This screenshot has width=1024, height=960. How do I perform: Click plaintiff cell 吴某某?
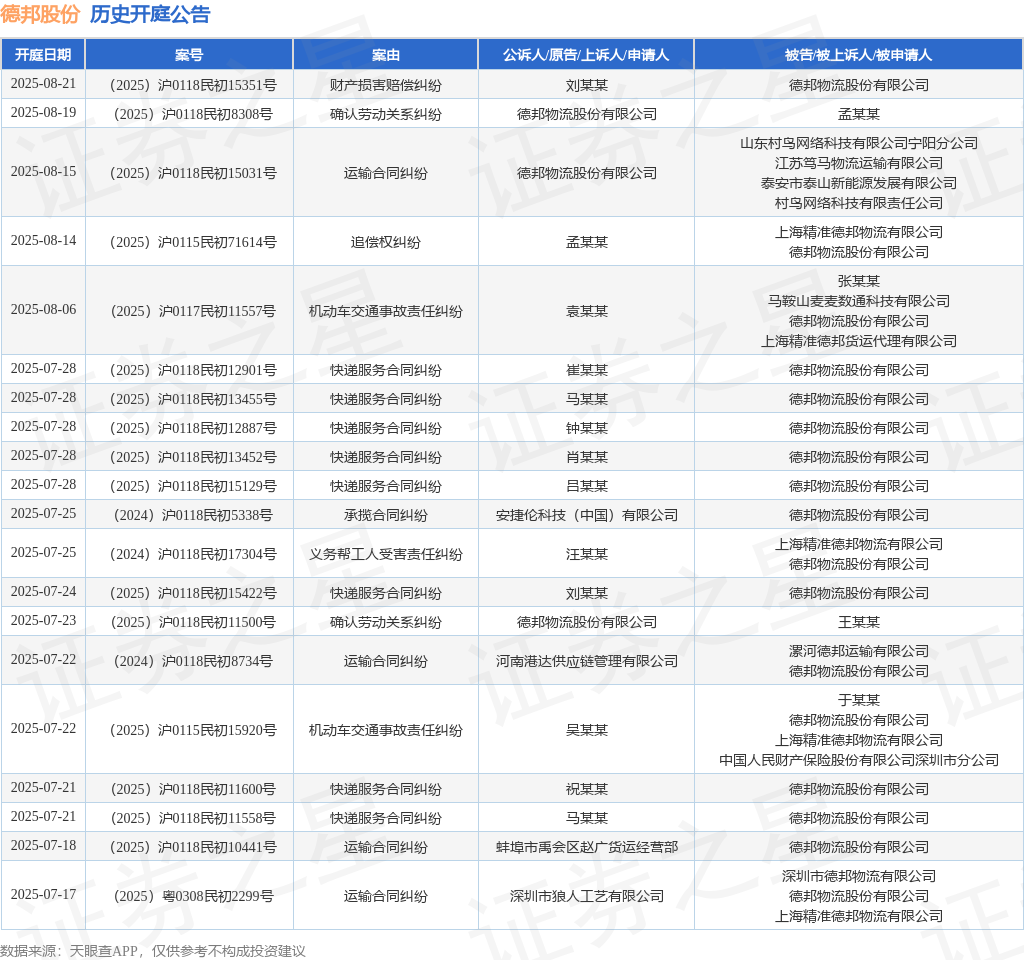[x=586, y=730]
